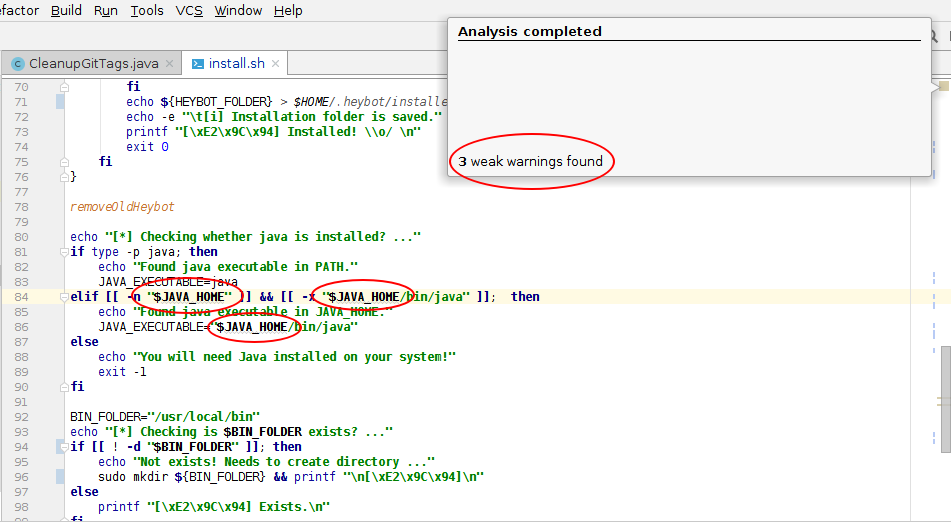Click line number 78 in the gutter
This screenshot has width=951, height=522.
22,207
